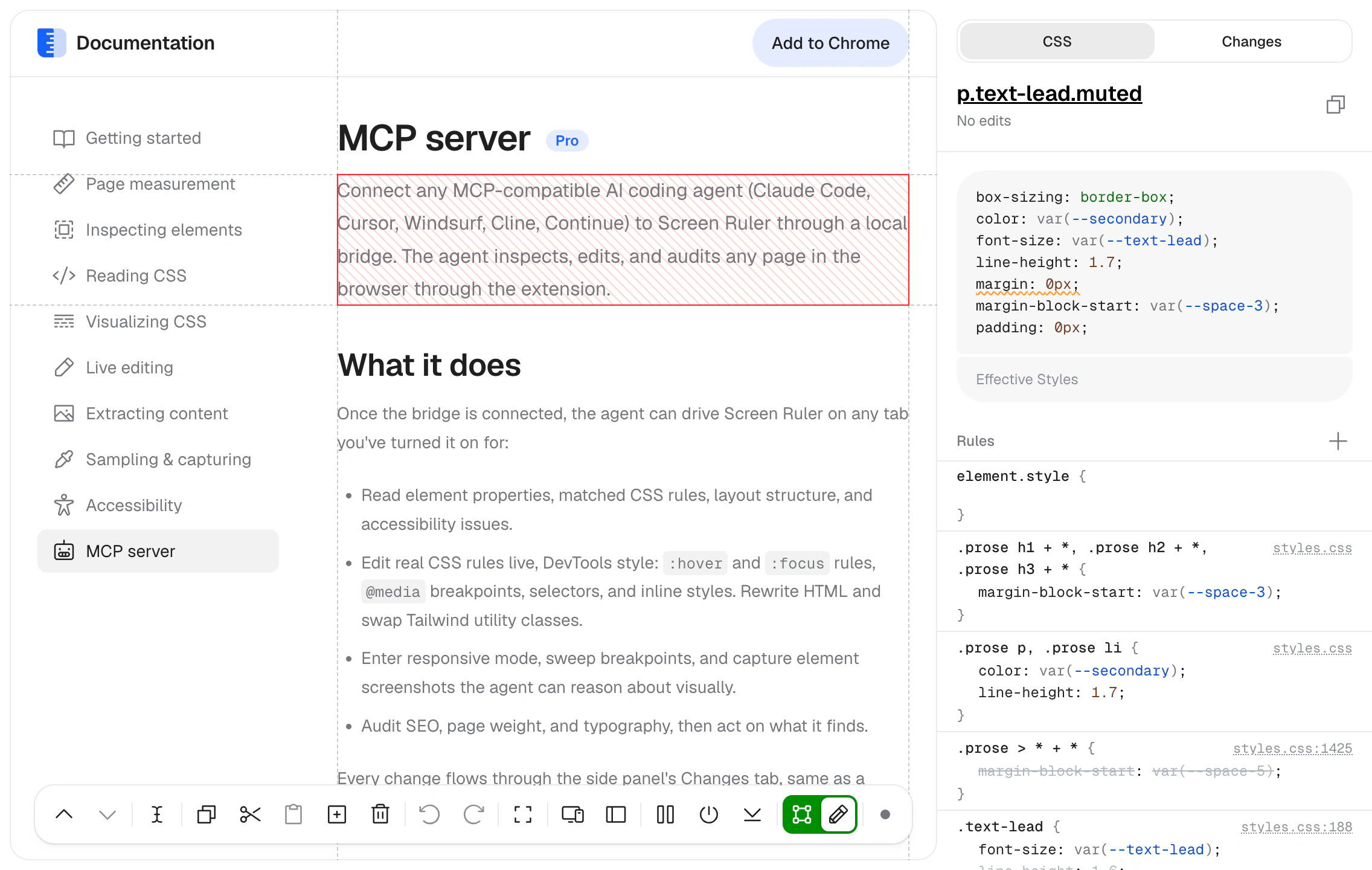Open Getting started in sidebar
Viewport: 1372px width, 870px height.
(158, 138)
